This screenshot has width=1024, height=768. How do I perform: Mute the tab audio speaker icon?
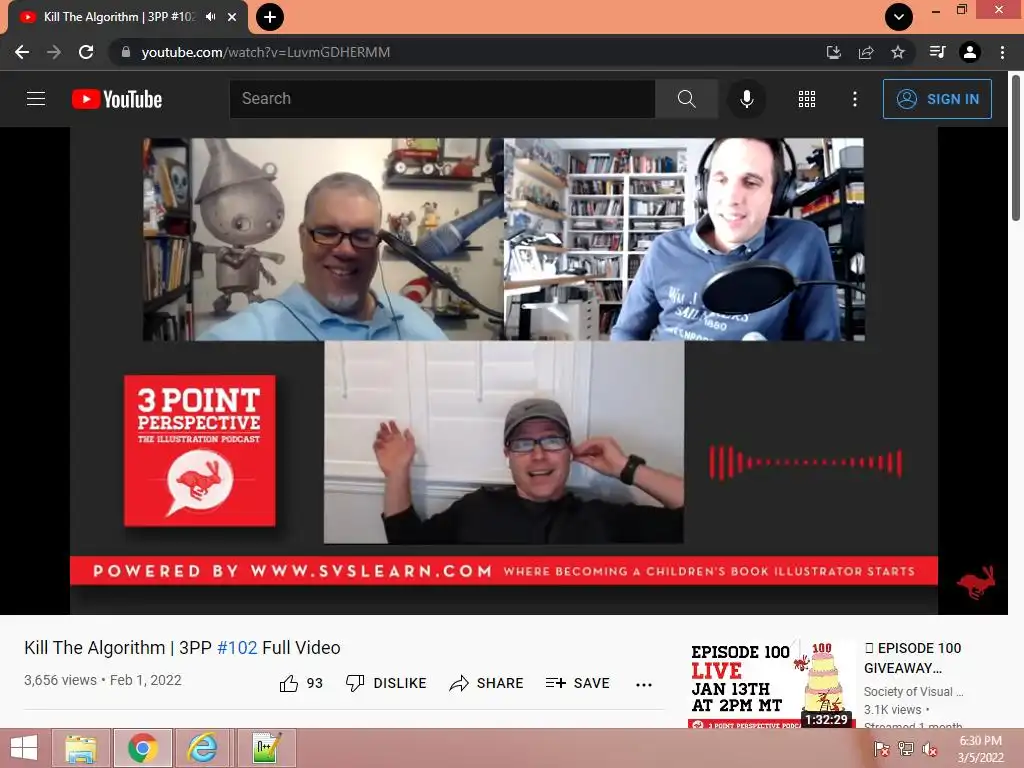(x=210, y=17)
